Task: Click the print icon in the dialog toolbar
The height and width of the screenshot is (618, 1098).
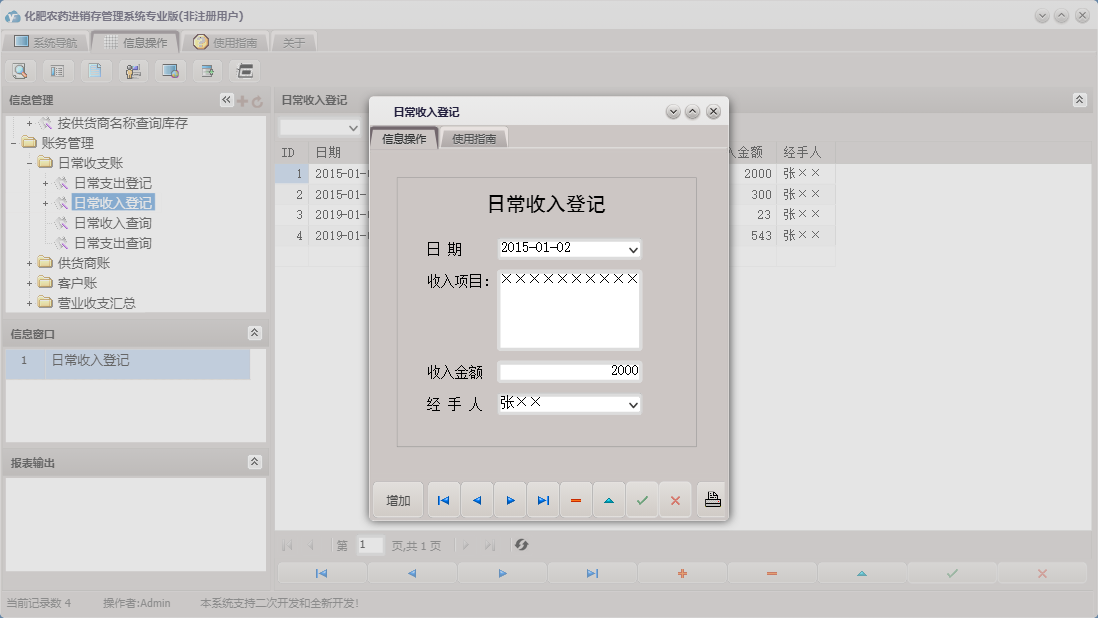Action: 711,499
